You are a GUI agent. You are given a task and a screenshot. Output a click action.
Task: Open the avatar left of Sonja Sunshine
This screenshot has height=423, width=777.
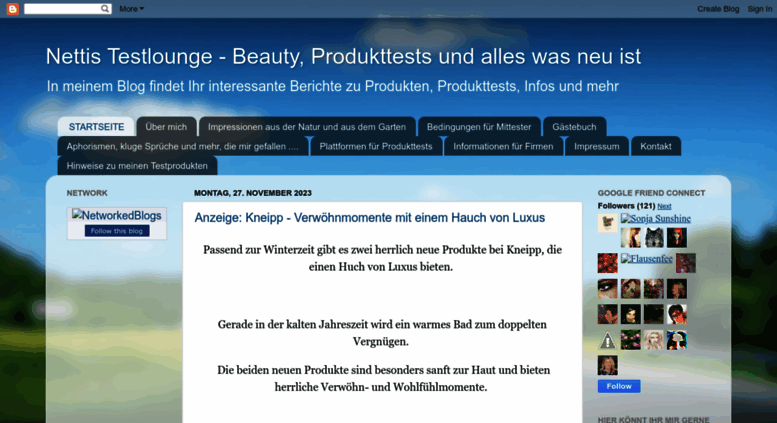click(608, 223)
